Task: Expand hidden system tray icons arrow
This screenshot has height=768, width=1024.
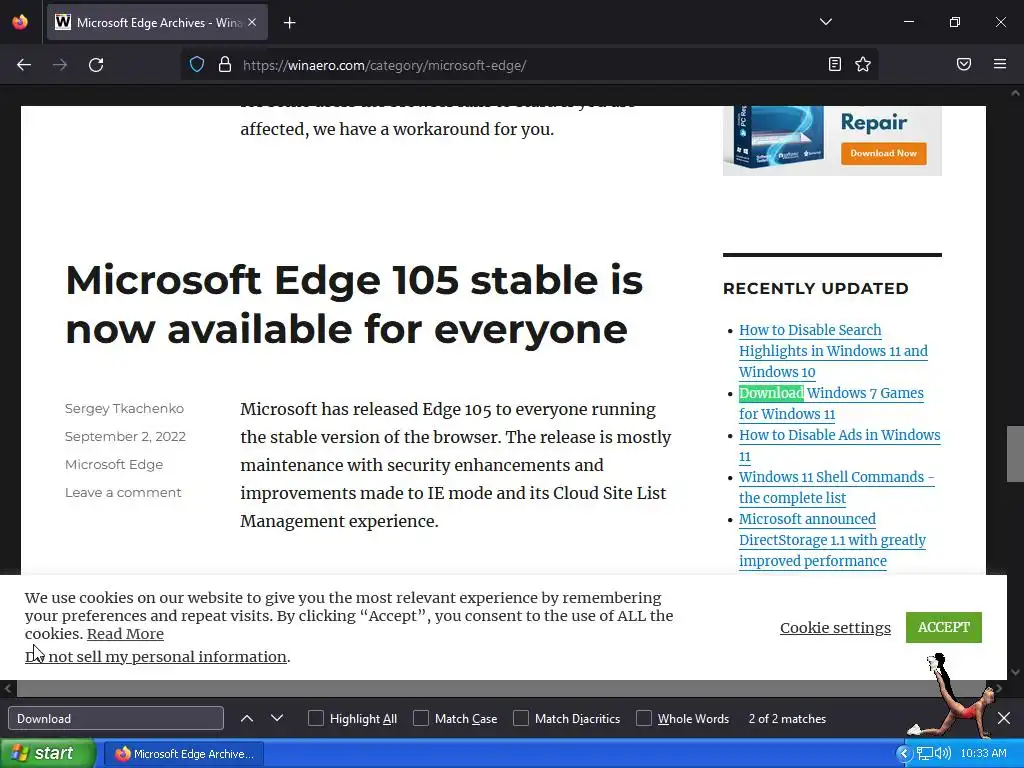Action: (x=904, y=754)
